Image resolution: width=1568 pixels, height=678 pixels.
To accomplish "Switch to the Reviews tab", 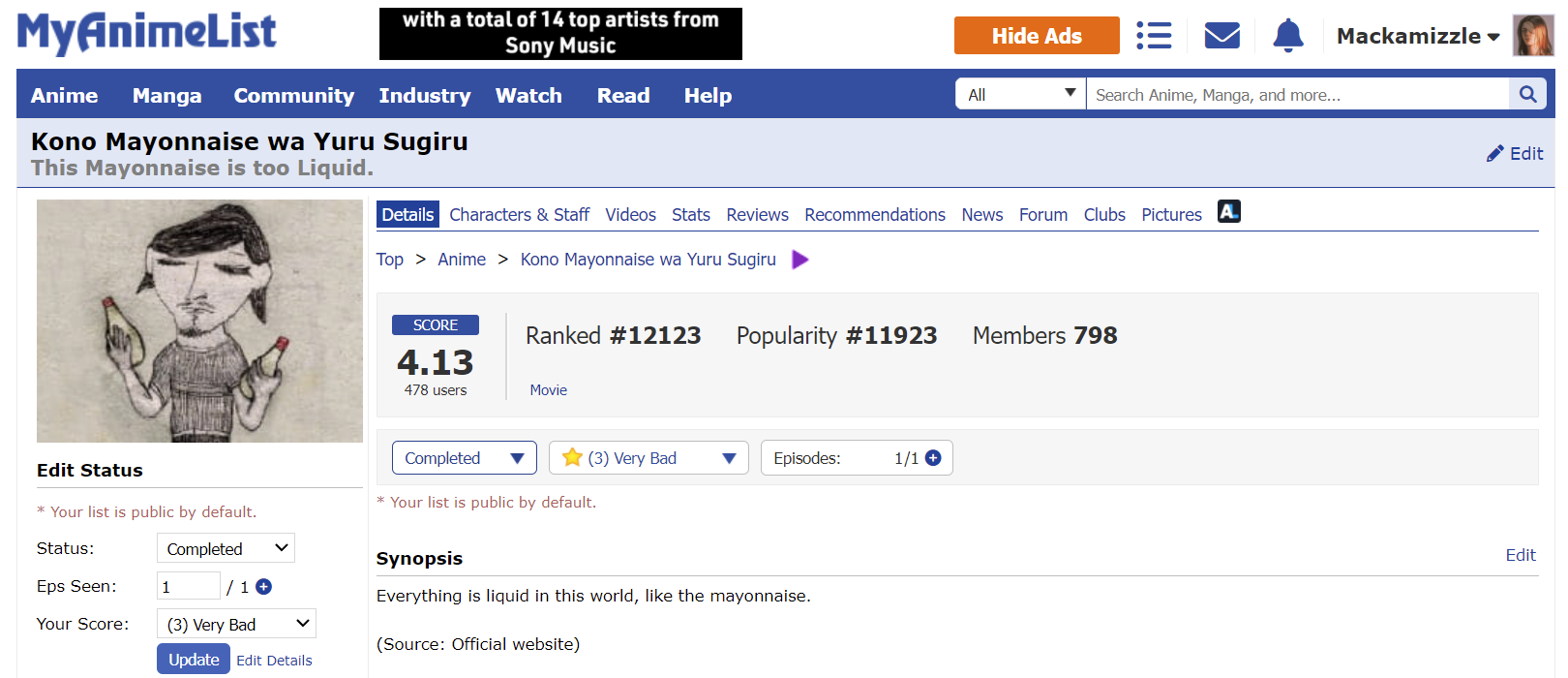I will [758, 214].
